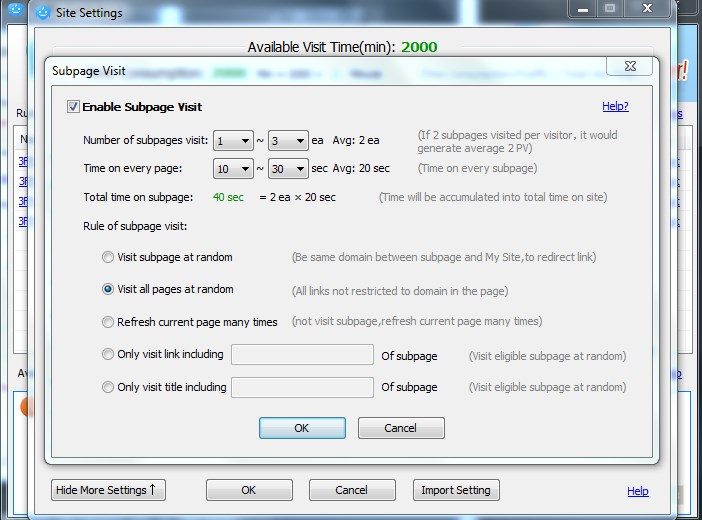
Task: Cancel the Subpage Visit dialog
Action: click(x=400, y=428)
